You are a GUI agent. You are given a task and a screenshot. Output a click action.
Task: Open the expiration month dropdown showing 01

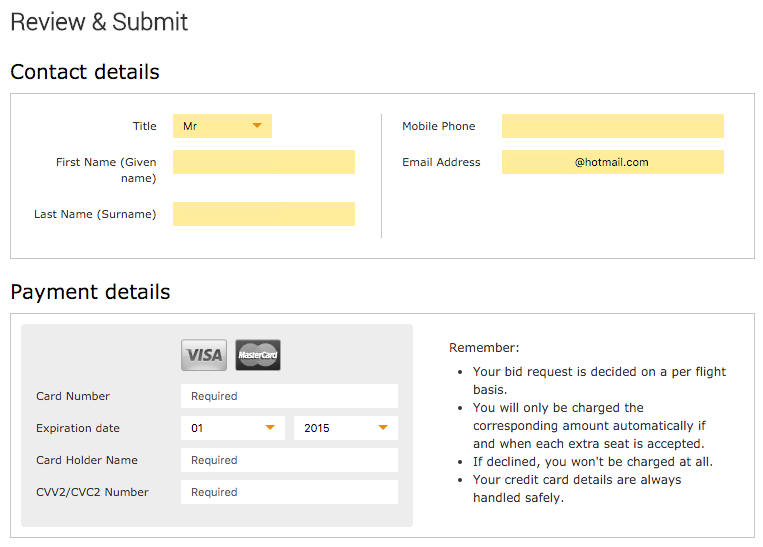point(233,428)
